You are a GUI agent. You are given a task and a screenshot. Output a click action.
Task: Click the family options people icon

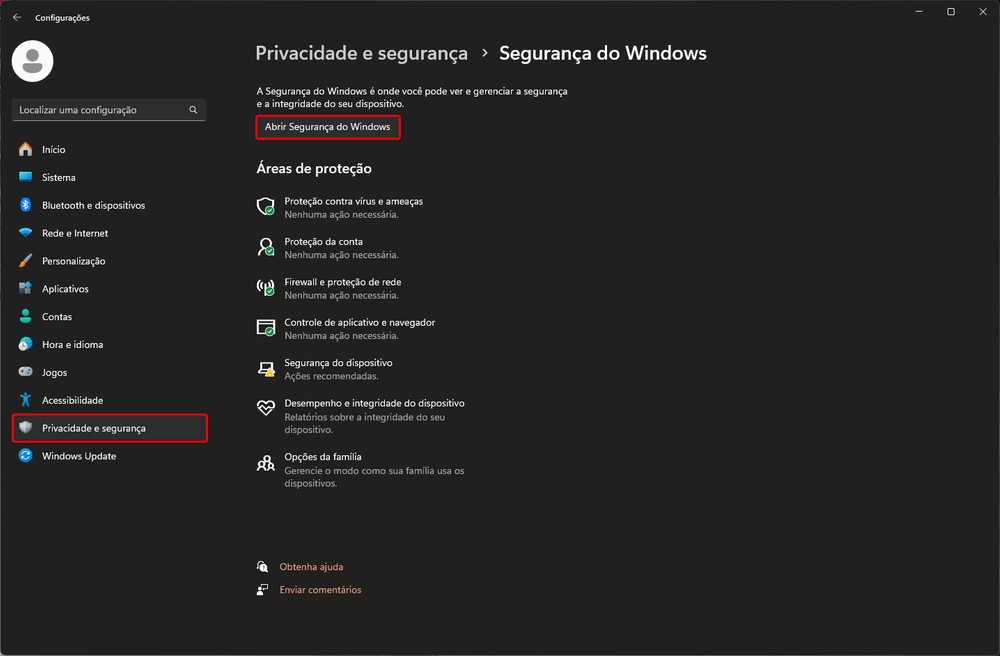click(x=265, y=463)
